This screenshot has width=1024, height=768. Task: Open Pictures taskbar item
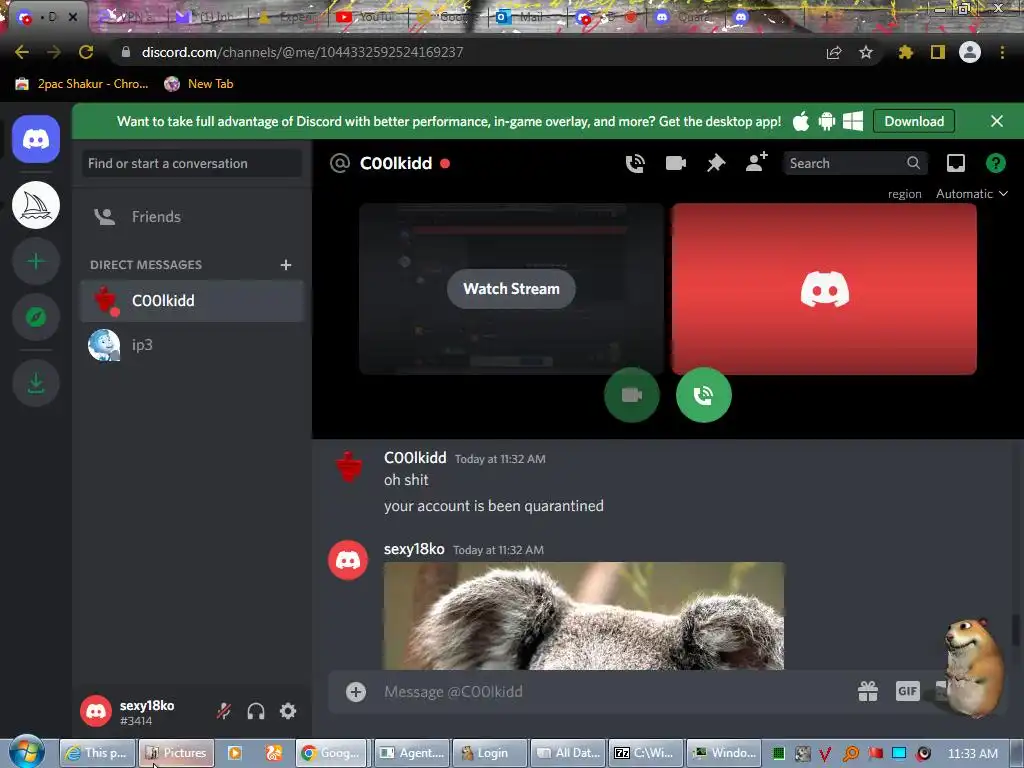[x=176, y=753]
